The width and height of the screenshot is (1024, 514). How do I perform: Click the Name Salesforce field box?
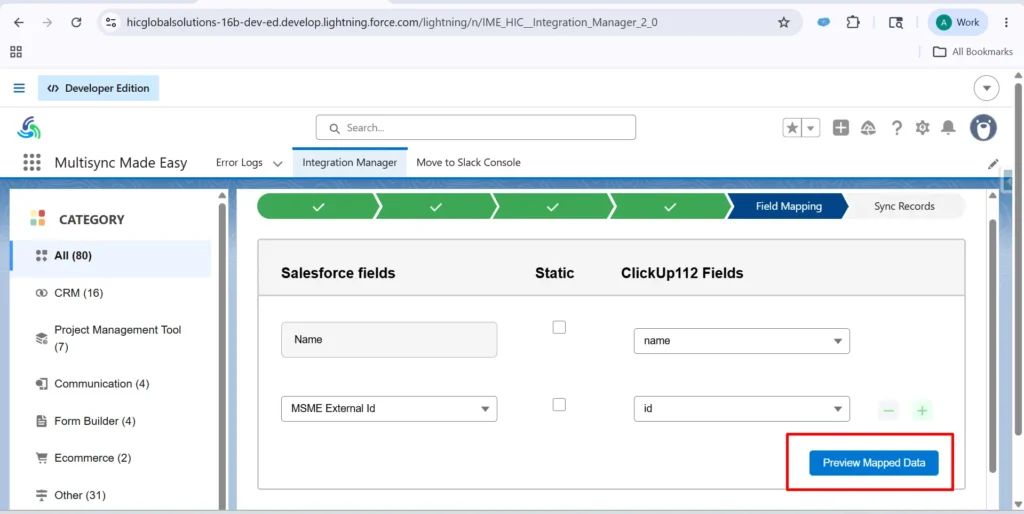pos(389,340)
